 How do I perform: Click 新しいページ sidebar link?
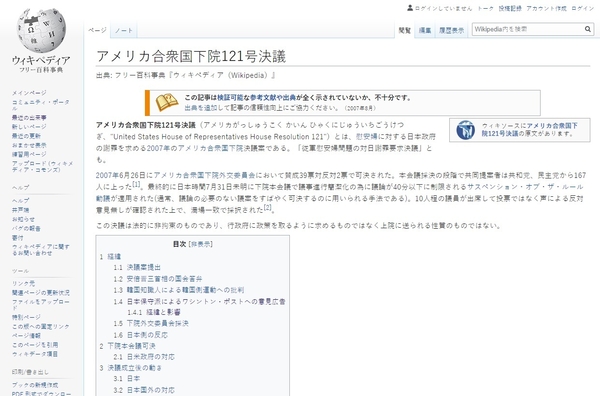coord(29,127)
